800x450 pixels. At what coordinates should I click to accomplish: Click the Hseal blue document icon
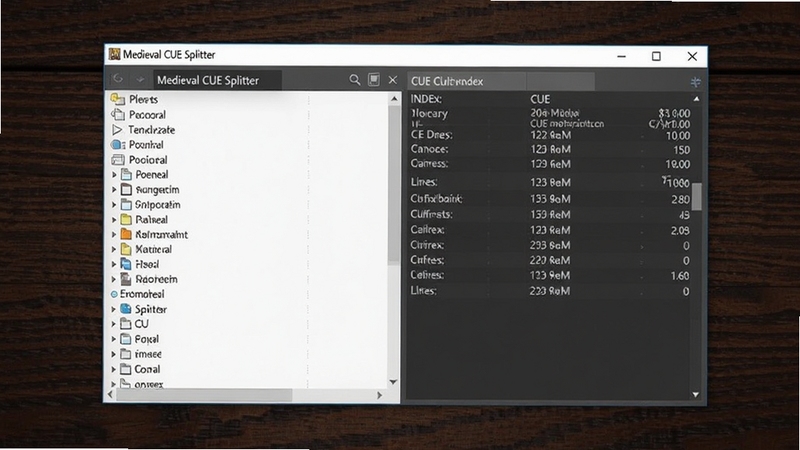(126, 264)
